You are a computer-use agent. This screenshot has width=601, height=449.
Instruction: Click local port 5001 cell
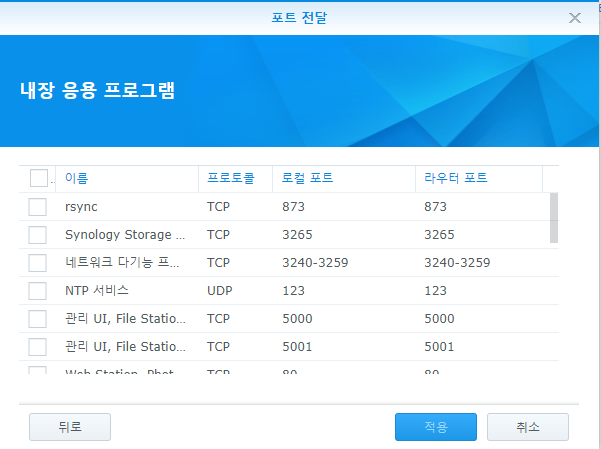[297, 347]
